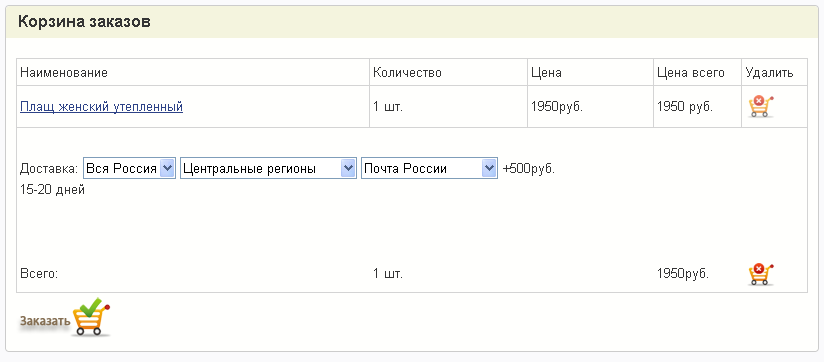Click the 1 шт. quantity in product row
This screenshot has width=824, height=362.
tap(388, 107)
